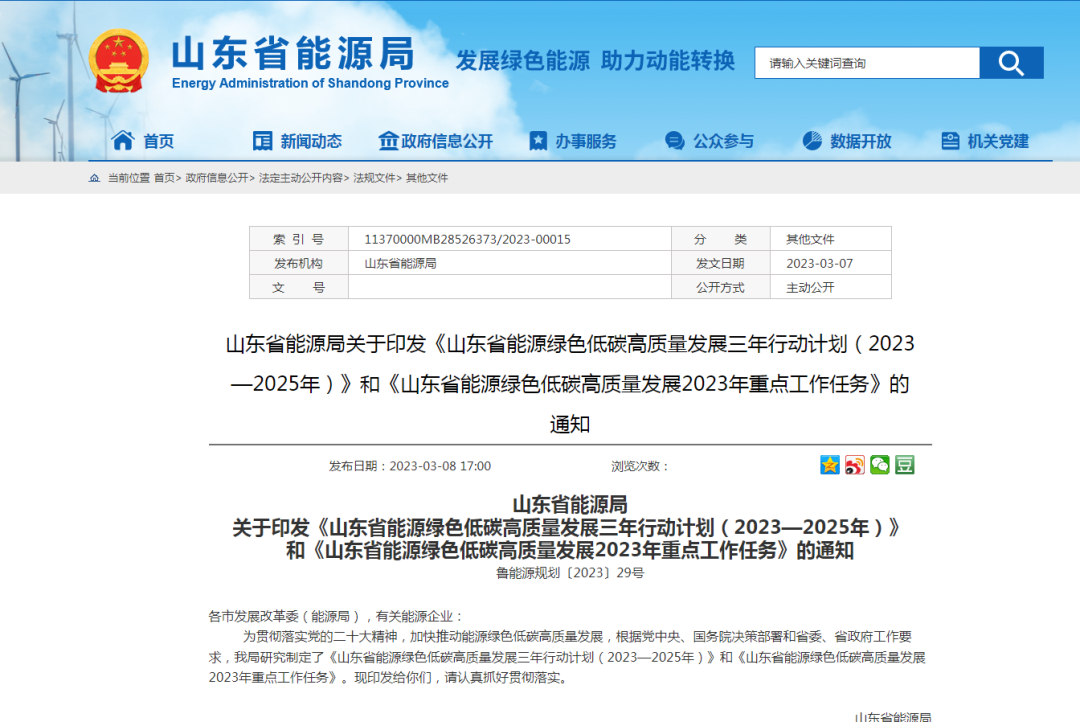Open the 公众参与 navigation item
1080x722 pixels.
point(710,141)
